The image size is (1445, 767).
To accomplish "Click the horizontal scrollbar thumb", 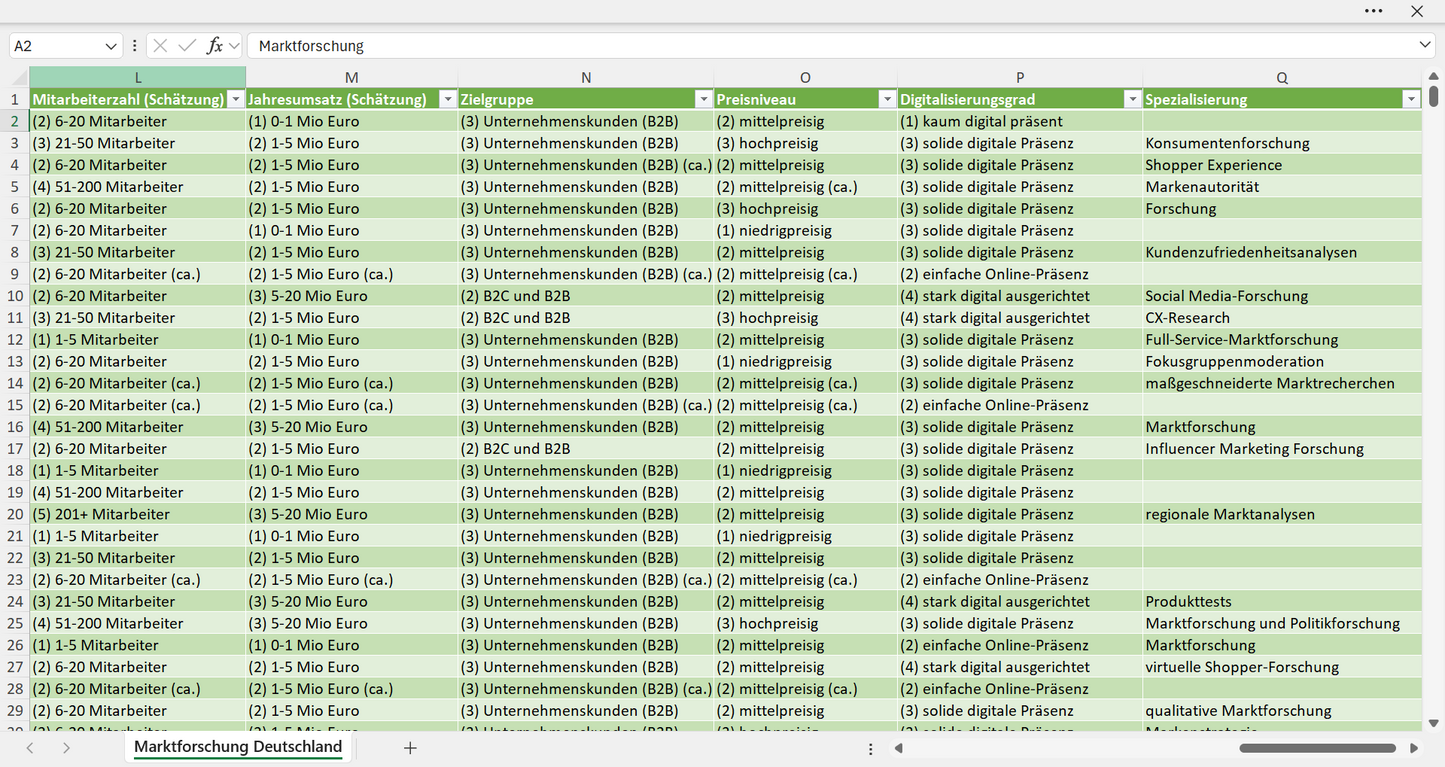I will (x=1317, y=748).
